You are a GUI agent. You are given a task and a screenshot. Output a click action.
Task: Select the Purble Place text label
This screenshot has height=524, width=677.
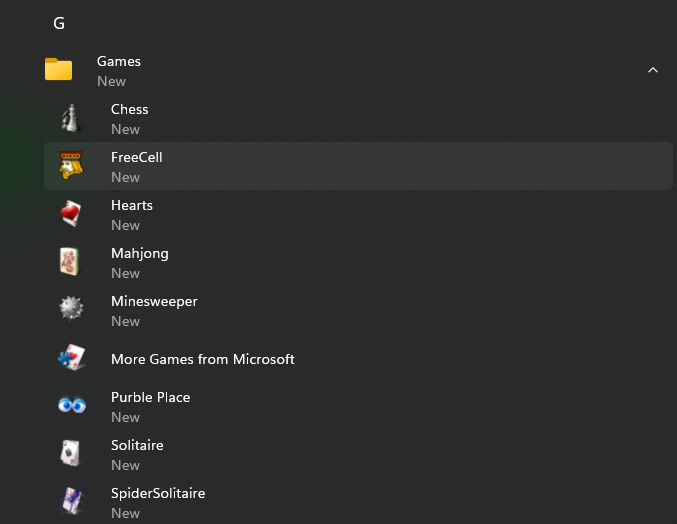click(150, 397)
